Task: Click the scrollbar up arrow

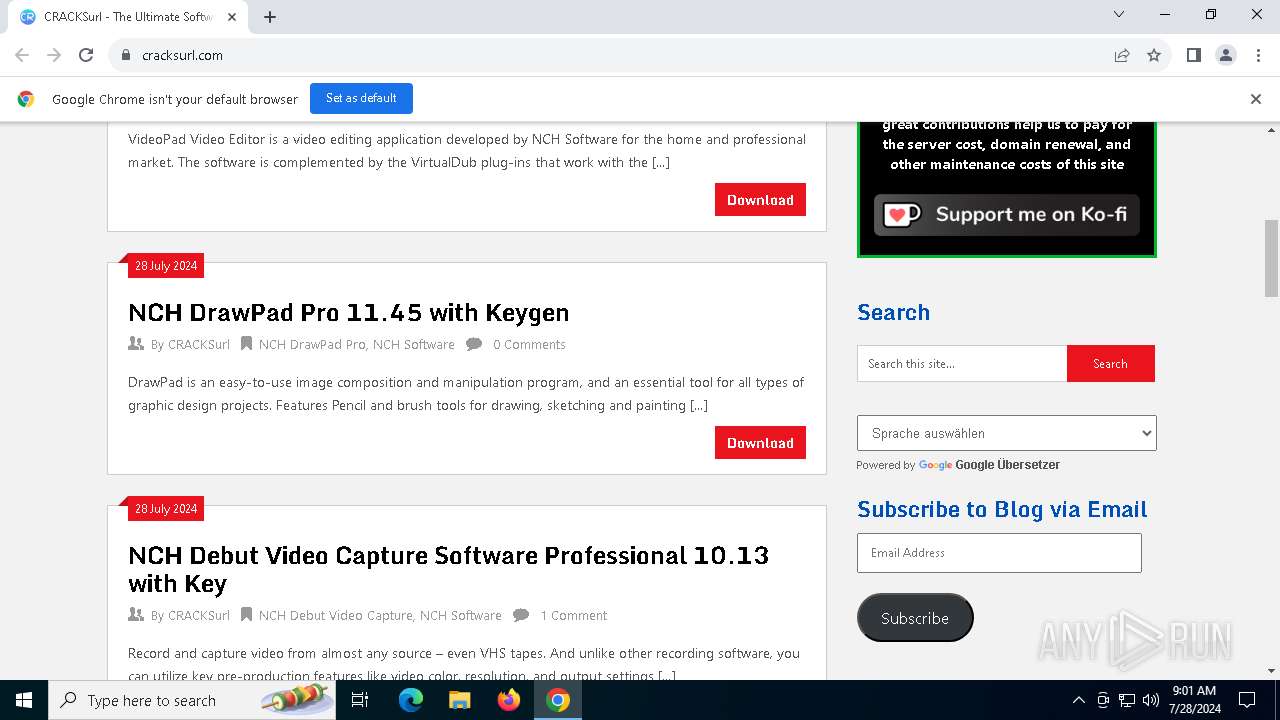Action: point(1271,130)
